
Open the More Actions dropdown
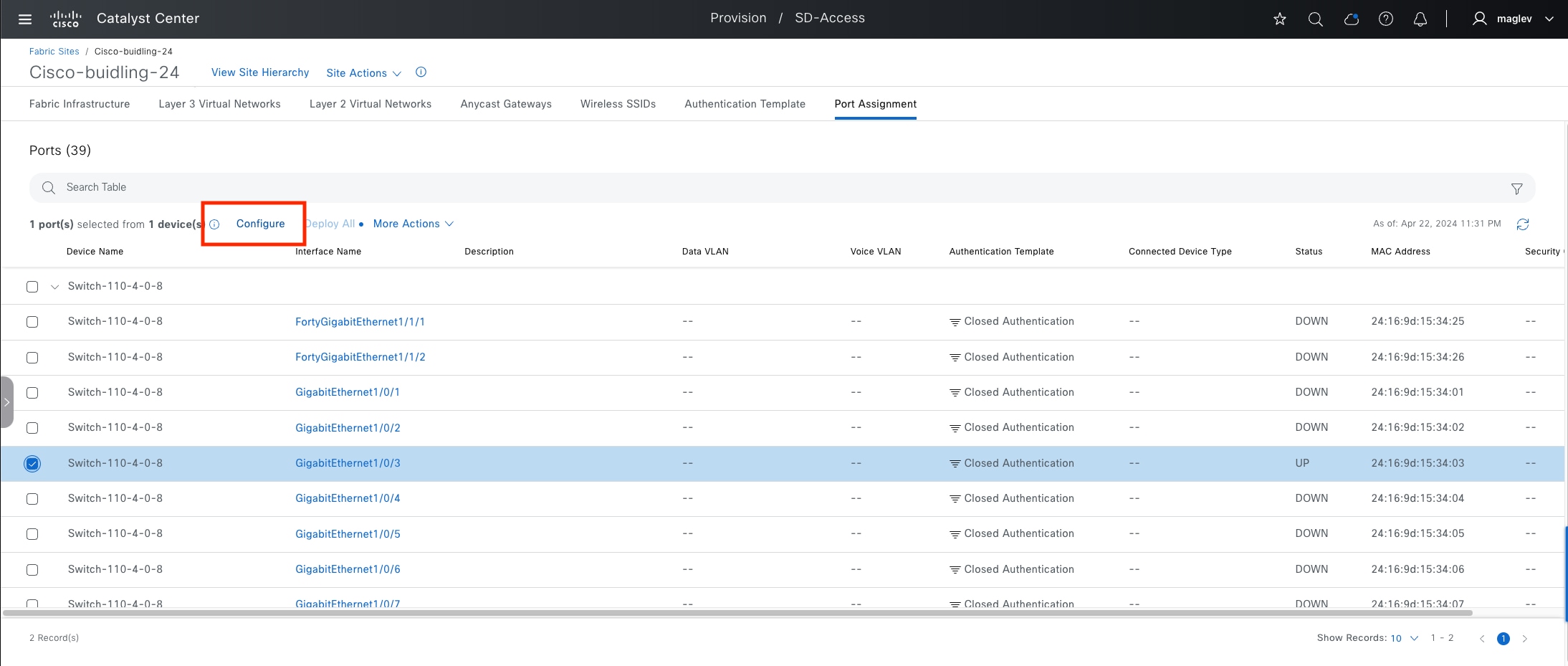click(413, 224)
